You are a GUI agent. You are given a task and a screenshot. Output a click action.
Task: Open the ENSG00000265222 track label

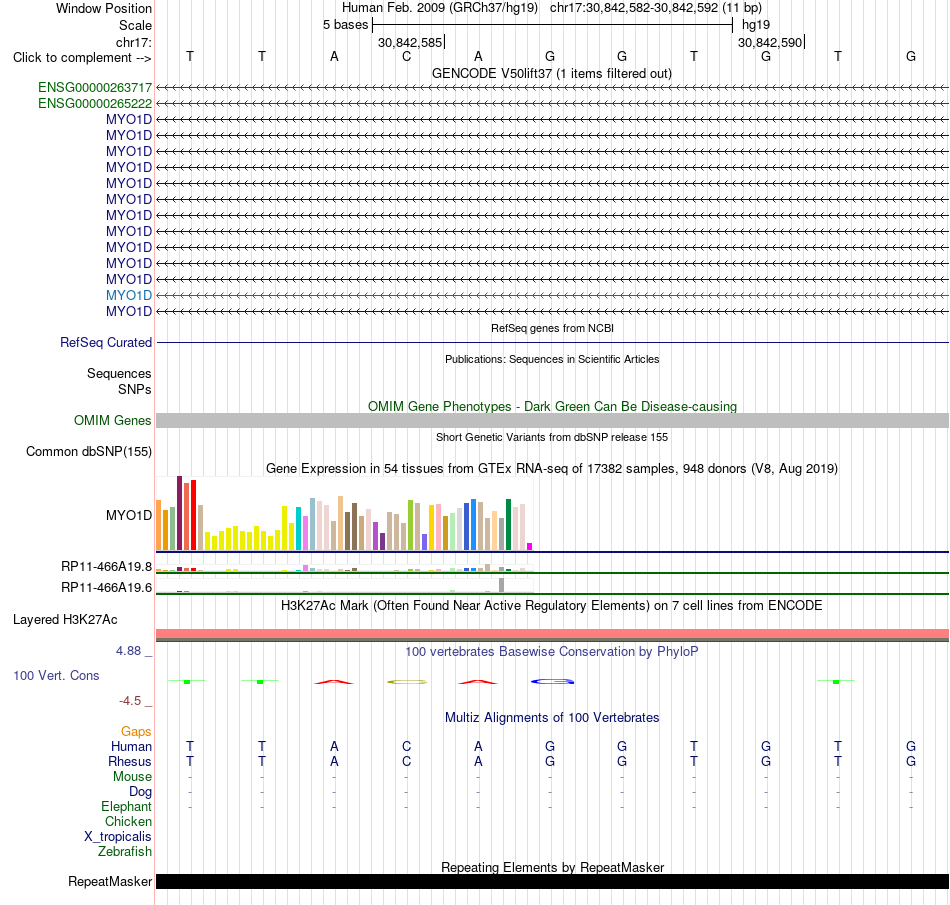pyautogui.click(x=95, y=104)
